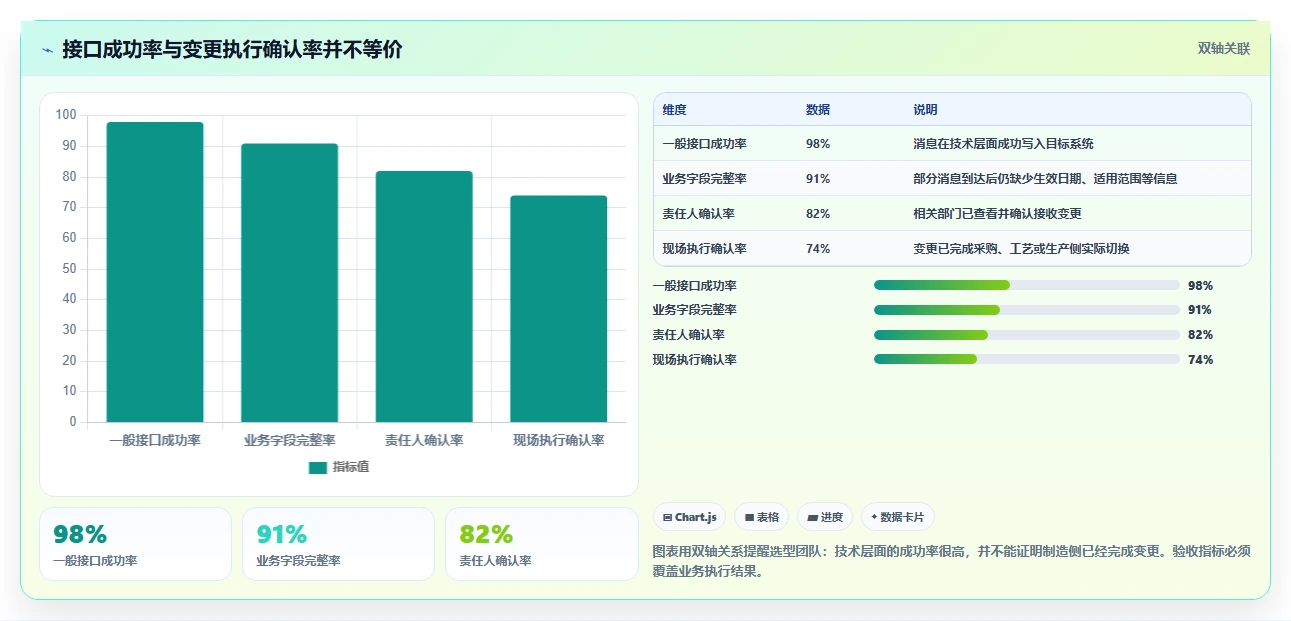Click the teal legend swatch for 指标值
Image resolution: width=1291 pixels, height=621 pixels.
pos(318,467)
